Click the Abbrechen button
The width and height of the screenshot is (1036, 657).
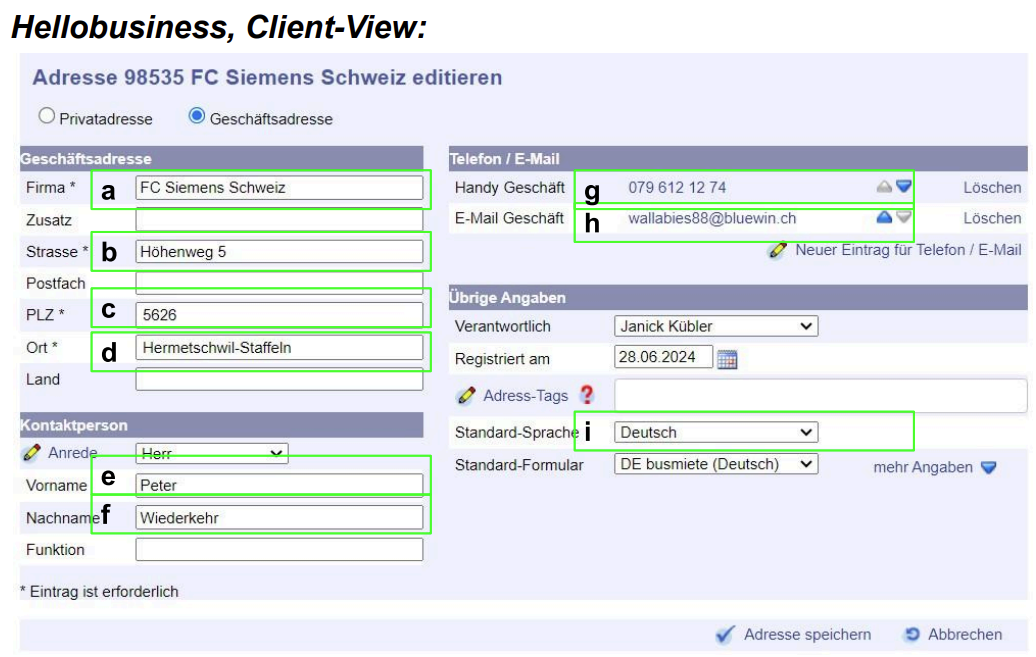click(965, 635)
